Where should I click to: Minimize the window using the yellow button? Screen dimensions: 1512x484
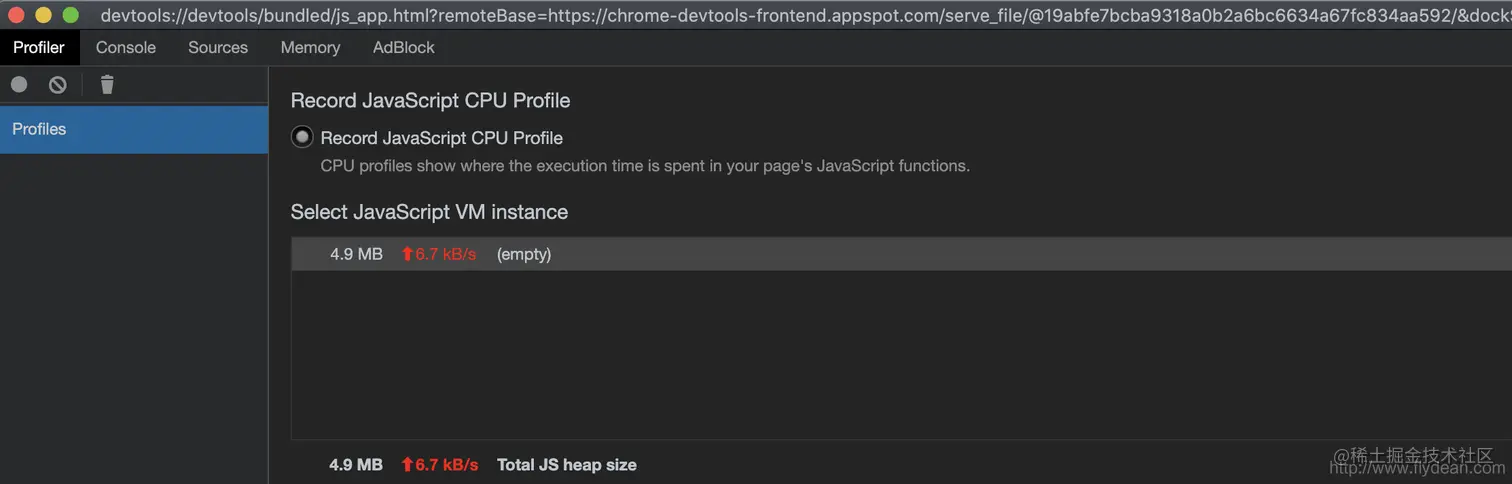43,15
